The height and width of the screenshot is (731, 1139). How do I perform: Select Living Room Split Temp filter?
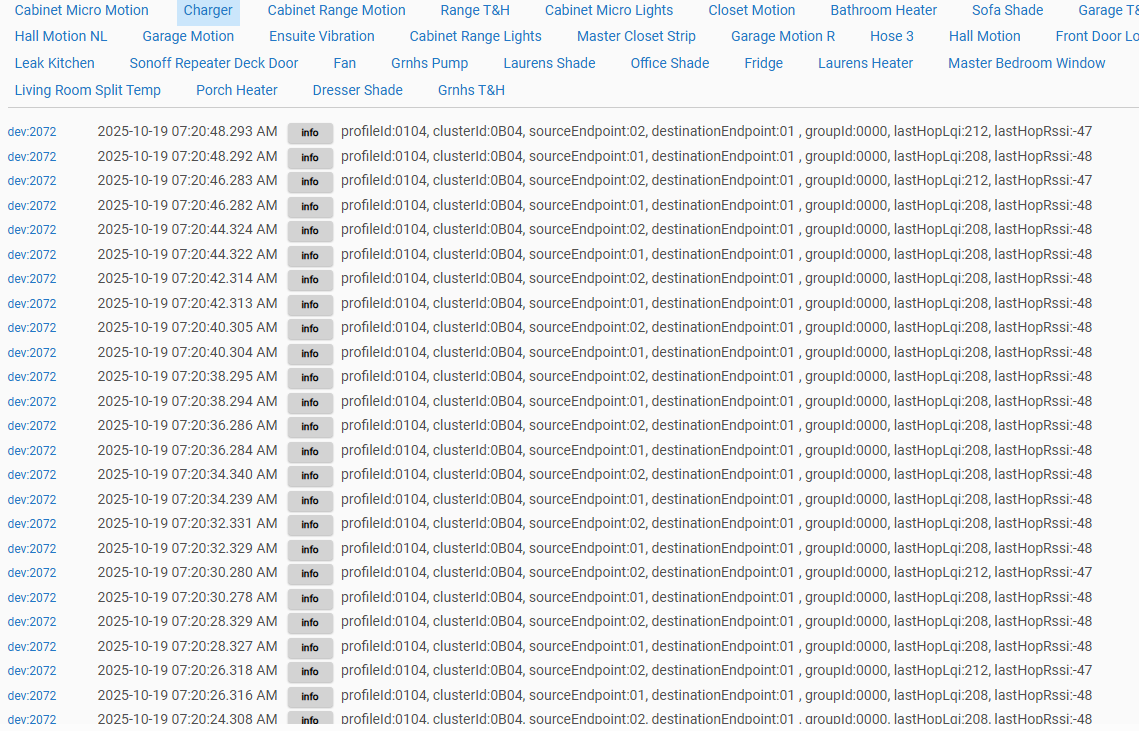pyautogui.click(x=88, y=91)
